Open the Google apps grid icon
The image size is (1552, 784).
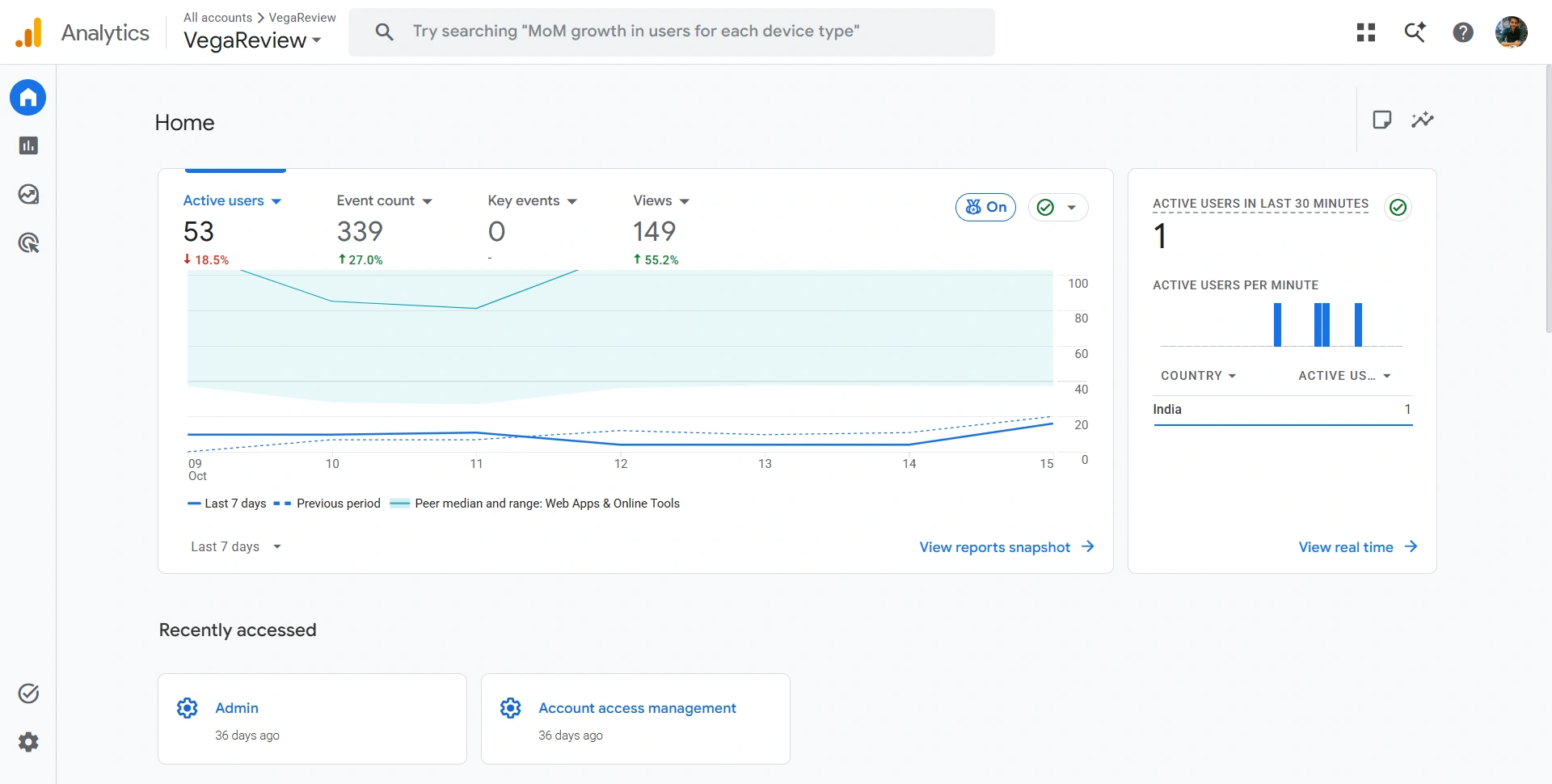click(1366, 32)
